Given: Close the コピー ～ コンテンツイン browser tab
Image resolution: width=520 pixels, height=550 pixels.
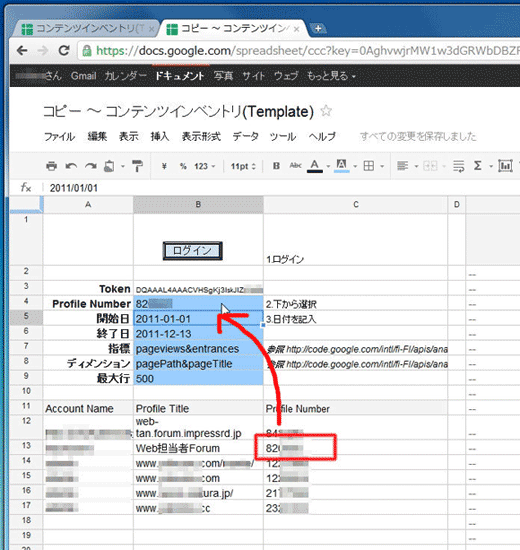Looking at the screenshot, I should 296,29.
